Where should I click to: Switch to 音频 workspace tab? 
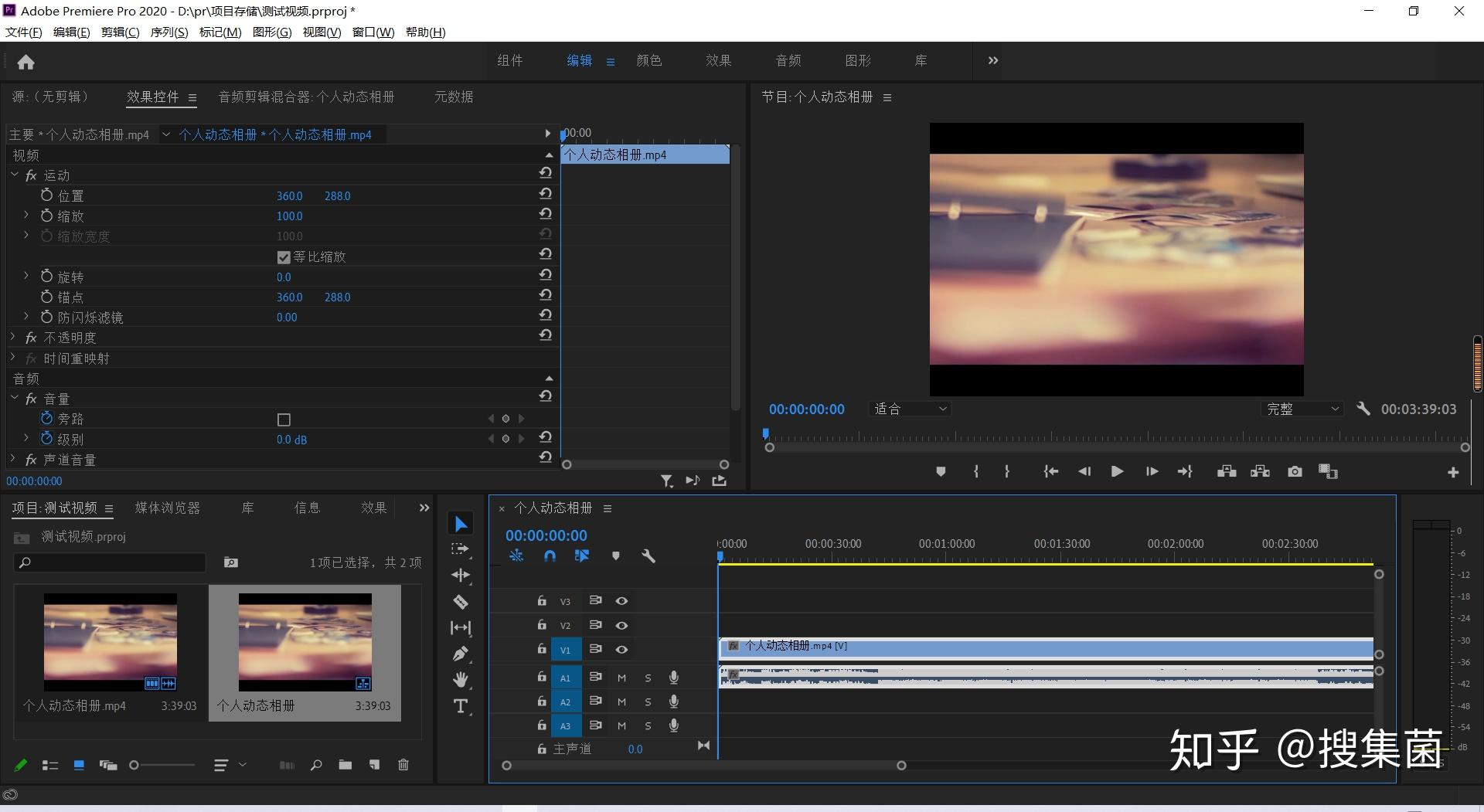(788, 60)
